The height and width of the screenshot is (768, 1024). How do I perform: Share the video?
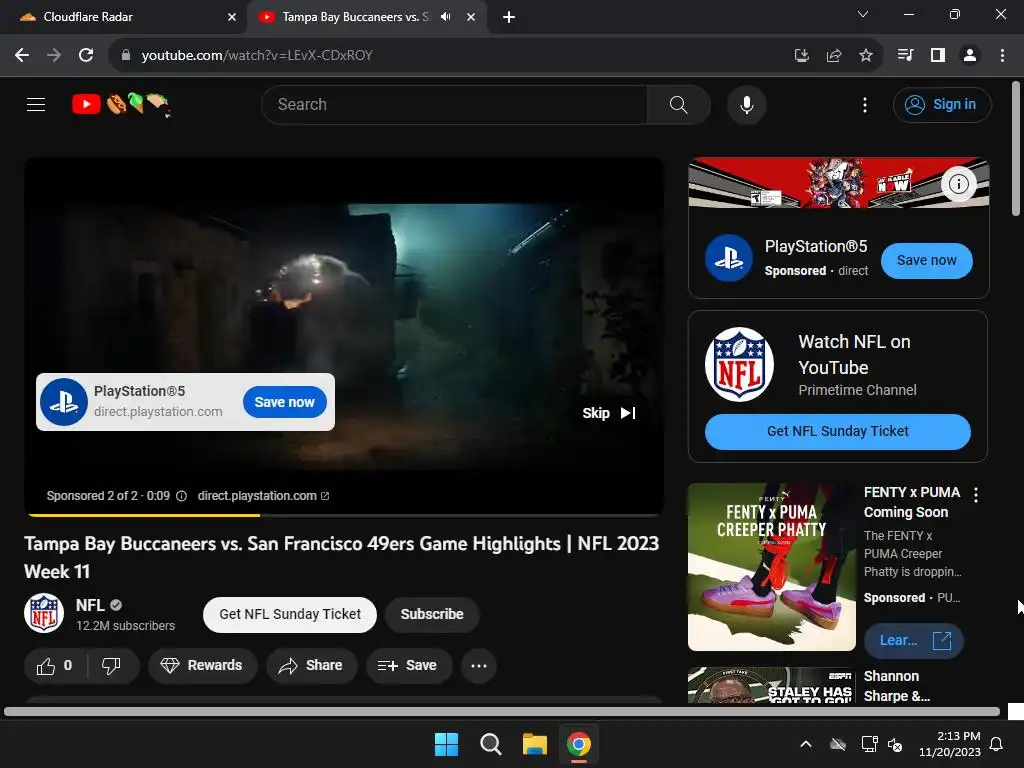pos(311,666)
